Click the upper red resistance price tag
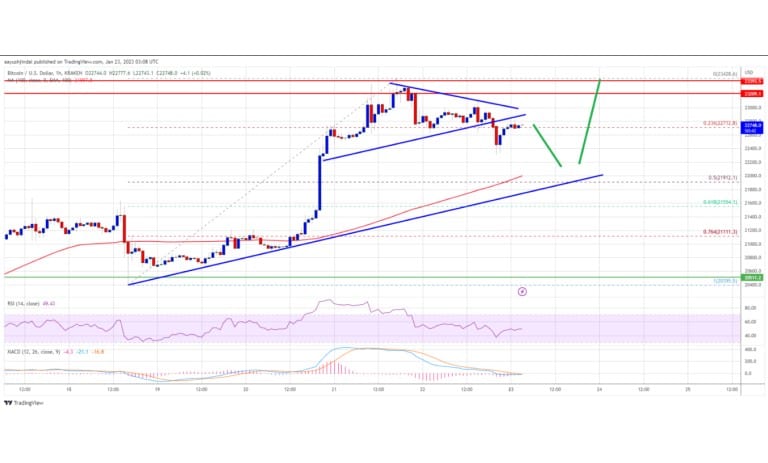The height and width of the screenshot is (463, 768). pyautogui.click(x=753, y=81)
